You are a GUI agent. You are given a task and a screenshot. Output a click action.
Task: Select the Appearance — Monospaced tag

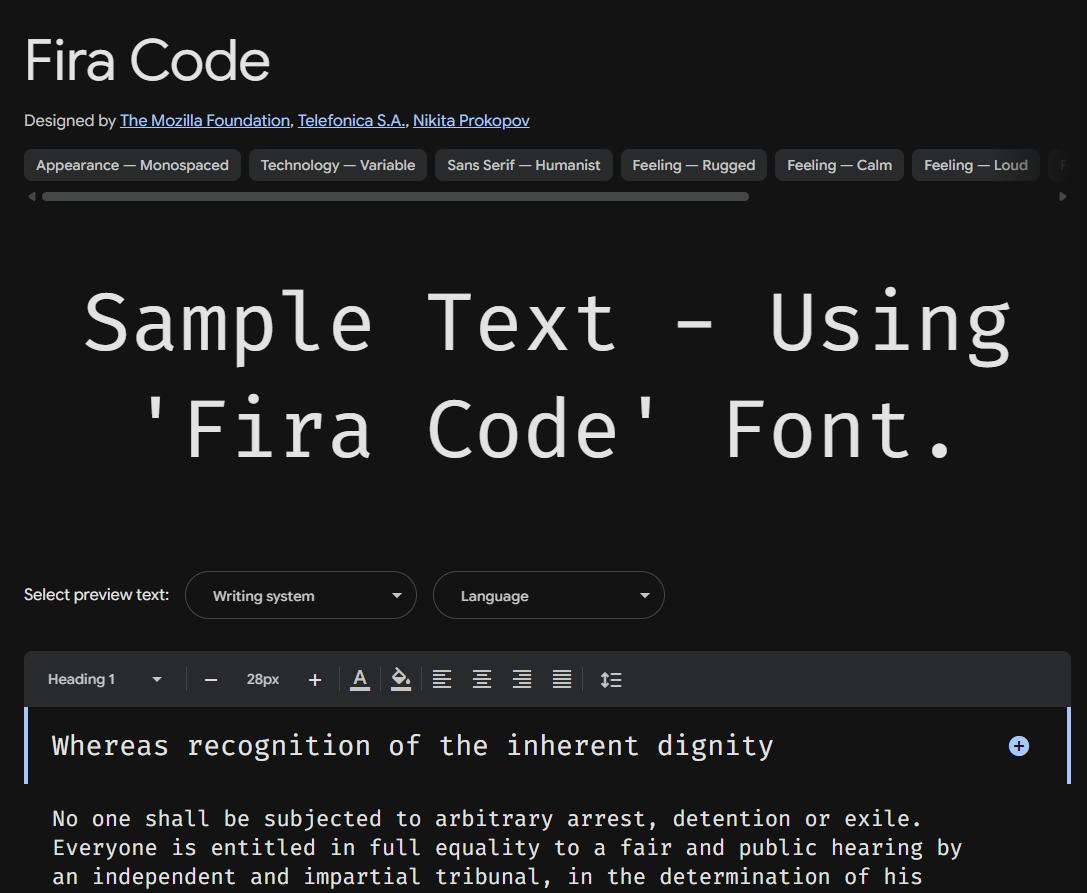[x=132, y=165]
